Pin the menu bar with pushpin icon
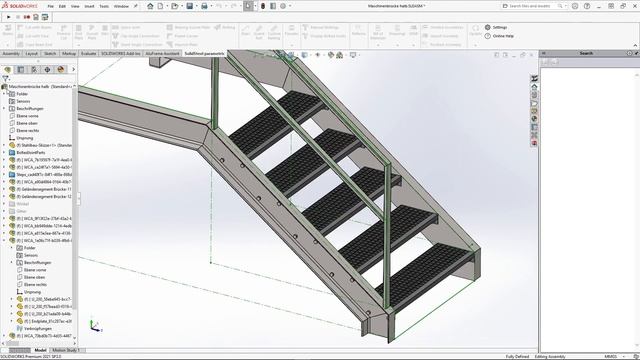640x360 pixels. 136,6
